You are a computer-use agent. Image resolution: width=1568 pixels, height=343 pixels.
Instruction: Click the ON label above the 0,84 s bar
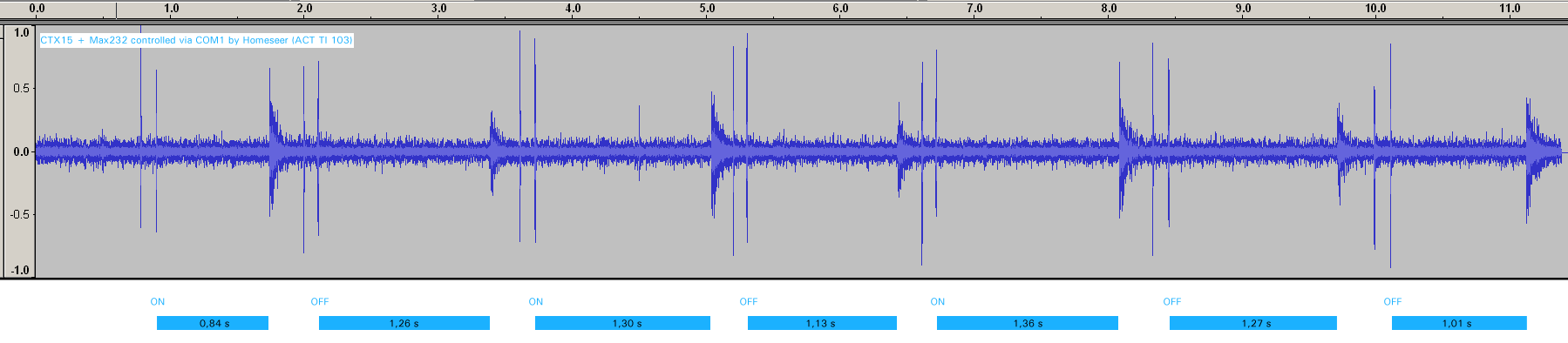[158, 302]
